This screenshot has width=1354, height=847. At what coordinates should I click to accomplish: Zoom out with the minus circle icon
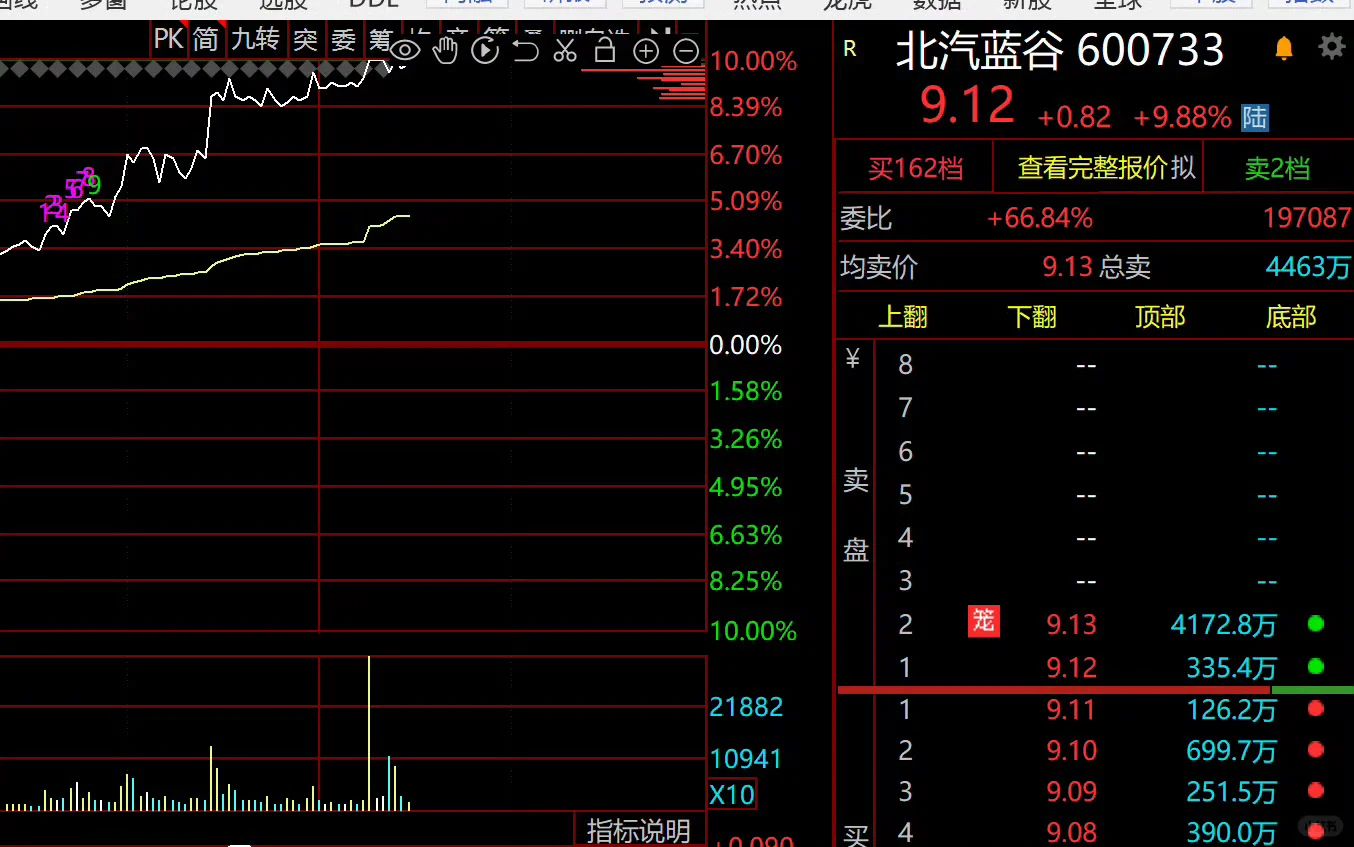click(686, 50)
